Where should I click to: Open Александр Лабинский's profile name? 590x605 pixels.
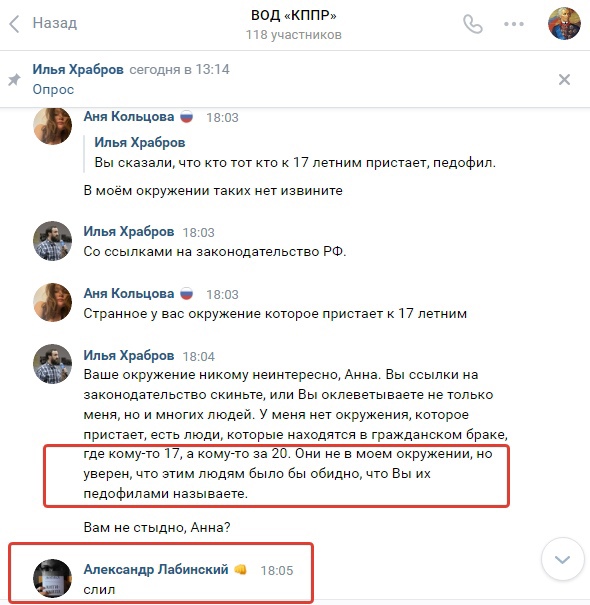156,570
